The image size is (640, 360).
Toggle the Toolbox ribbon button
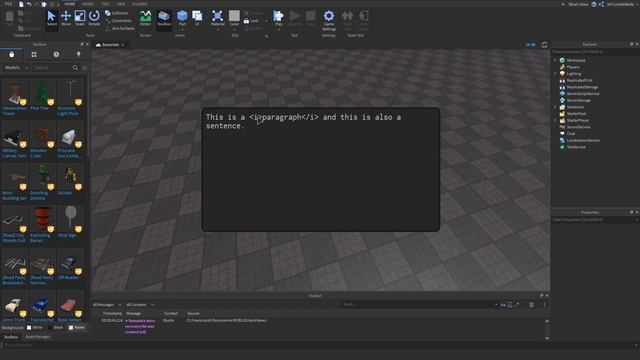(x=164, y=19)
